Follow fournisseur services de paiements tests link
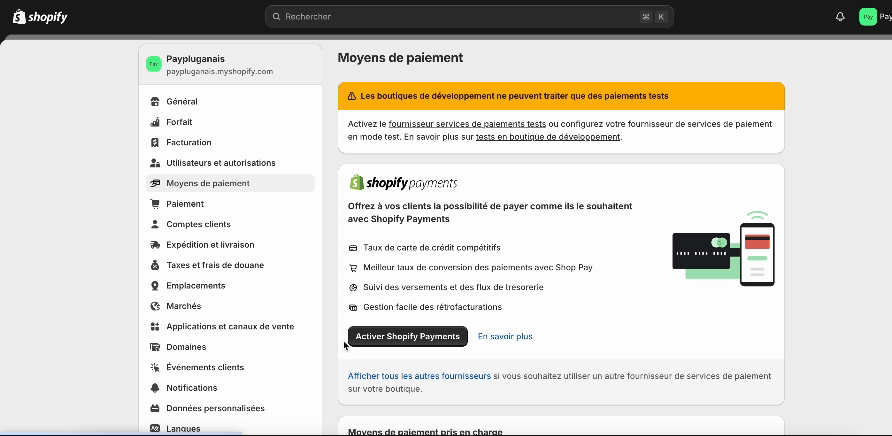 coord(467,124)
